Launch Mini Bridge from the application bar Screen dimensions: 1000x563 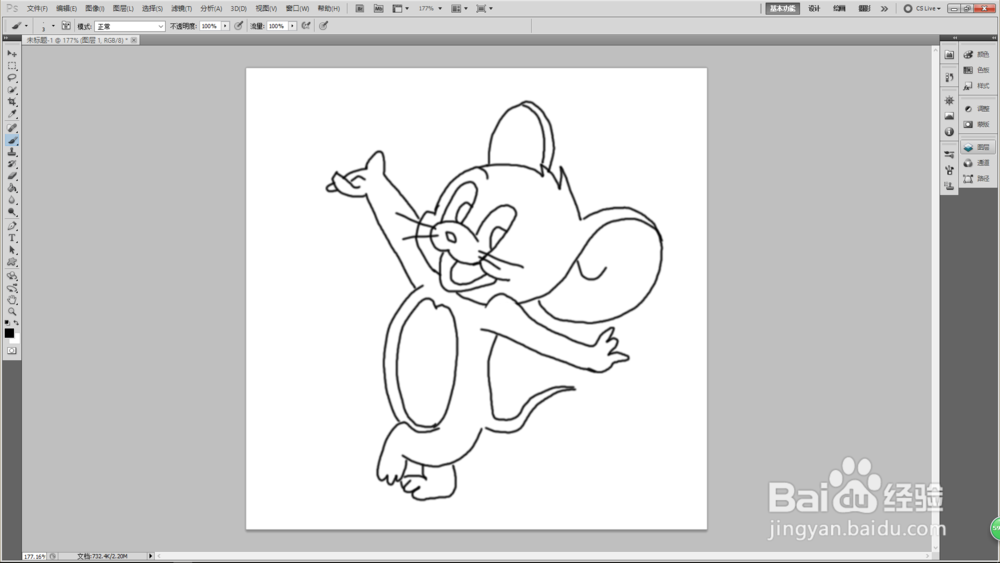click(x=379, y=8)
